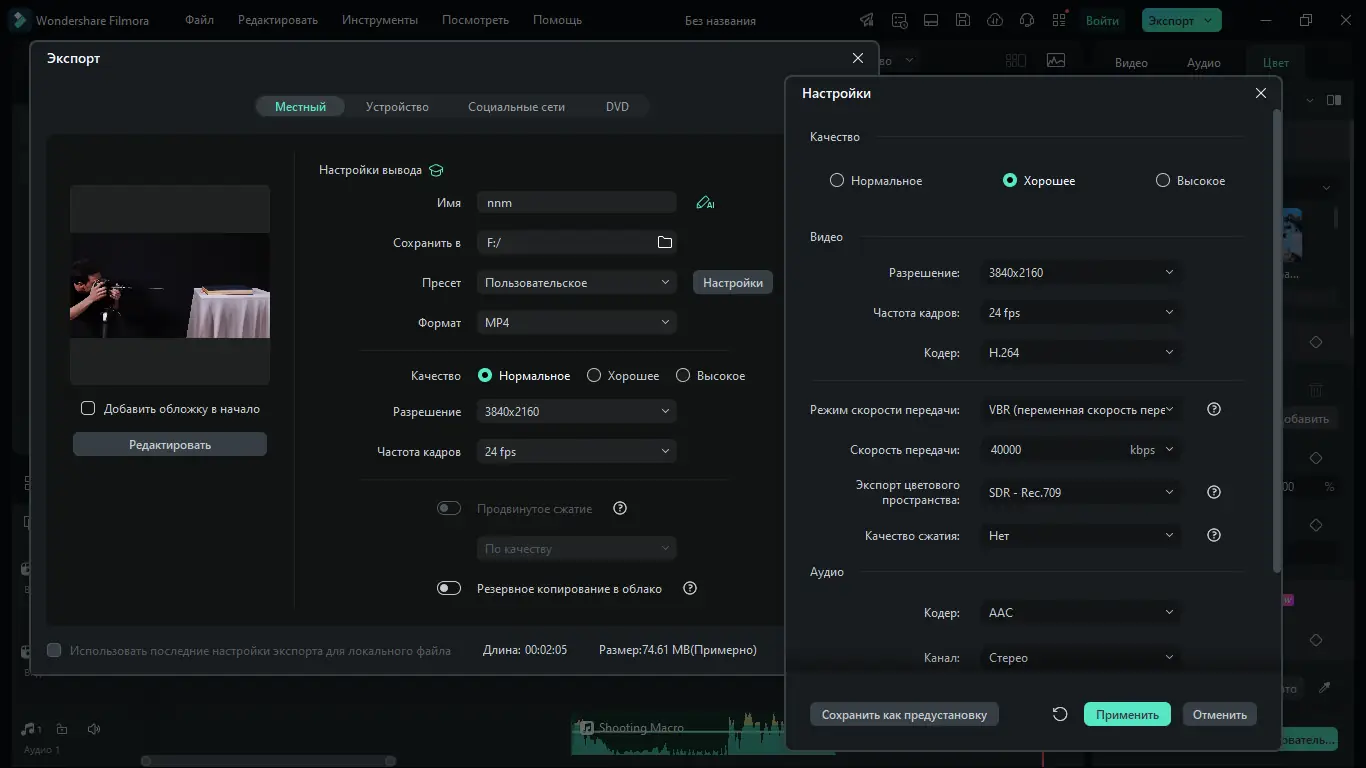
Task: Enable the cloud backup toggle switch
Action: tap(449, 588)
